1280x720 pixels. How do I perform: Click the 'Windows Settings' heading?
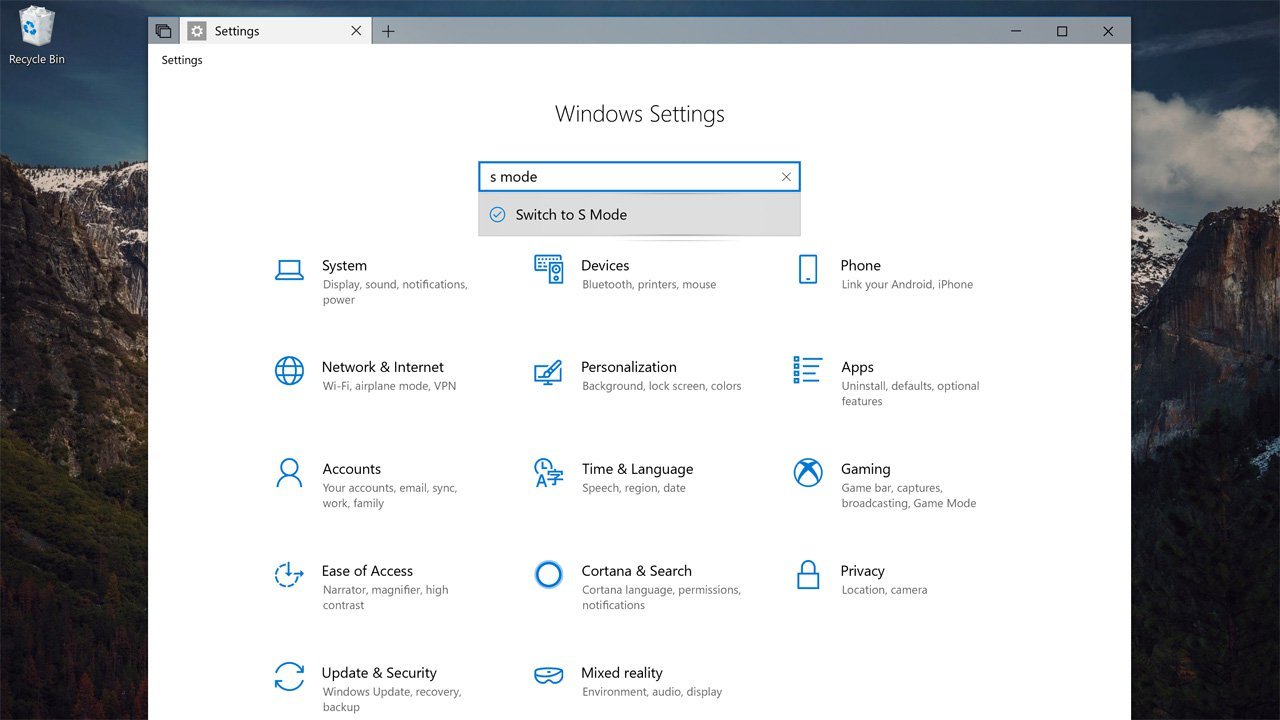(x=640, y=114)
